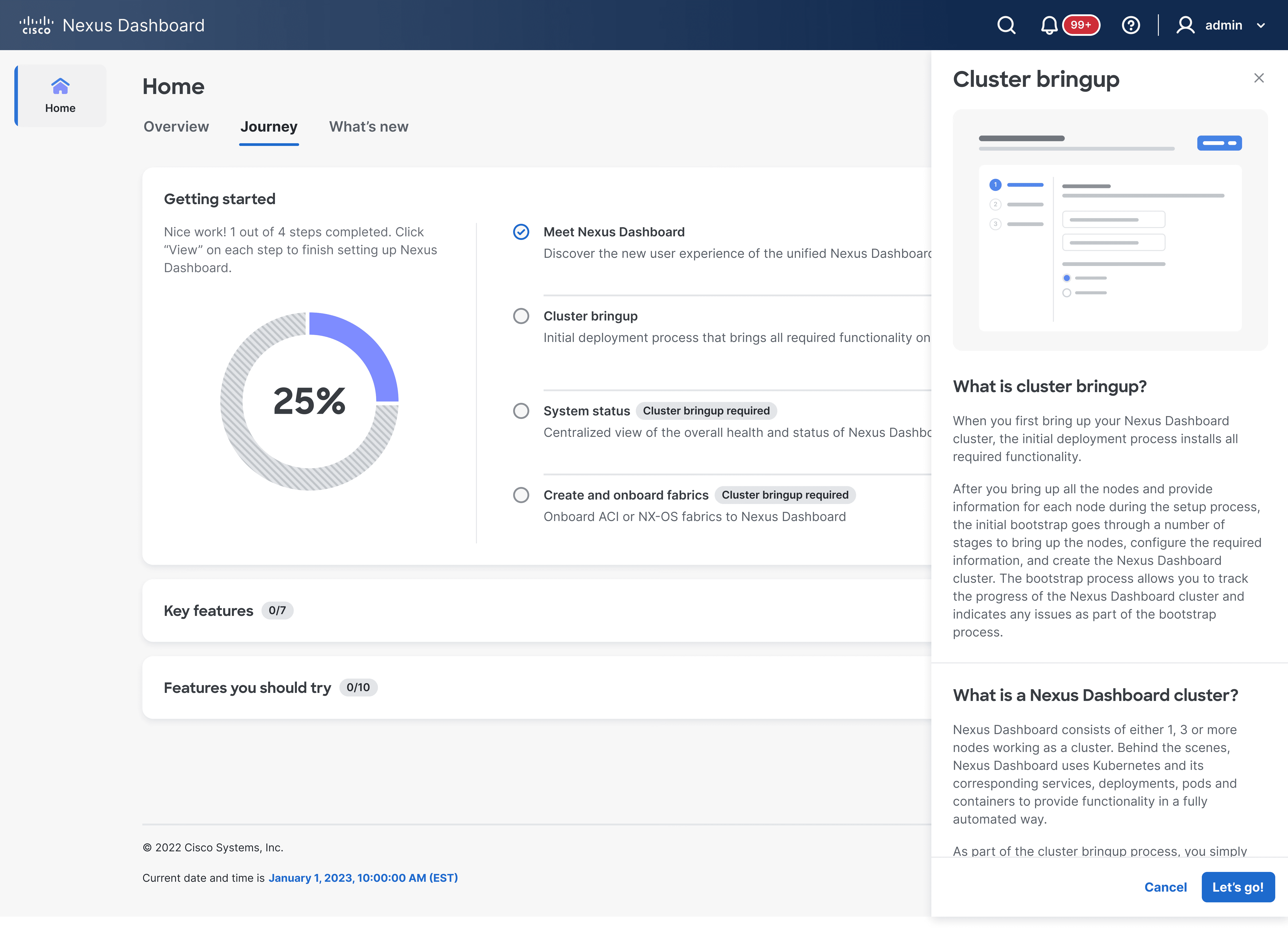Screen dimensions: 1288x931
Task: Click the Nexus Dashboard title in header
Action: coord(133,25)
